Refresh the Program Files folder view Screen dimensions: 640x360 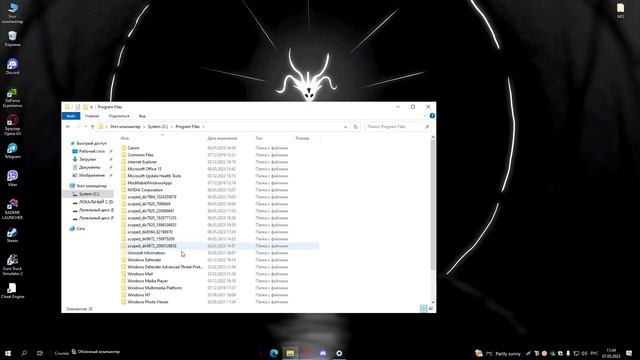coord(356,127)
